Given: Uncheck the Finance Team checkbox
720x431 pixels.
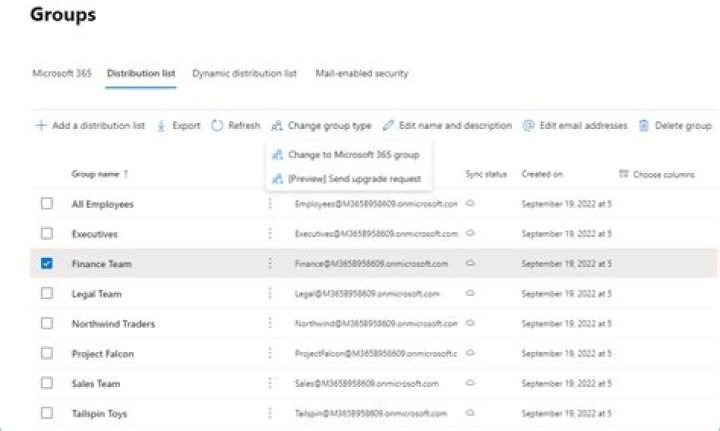Looking at the screenshot, I should click(47, 263).
